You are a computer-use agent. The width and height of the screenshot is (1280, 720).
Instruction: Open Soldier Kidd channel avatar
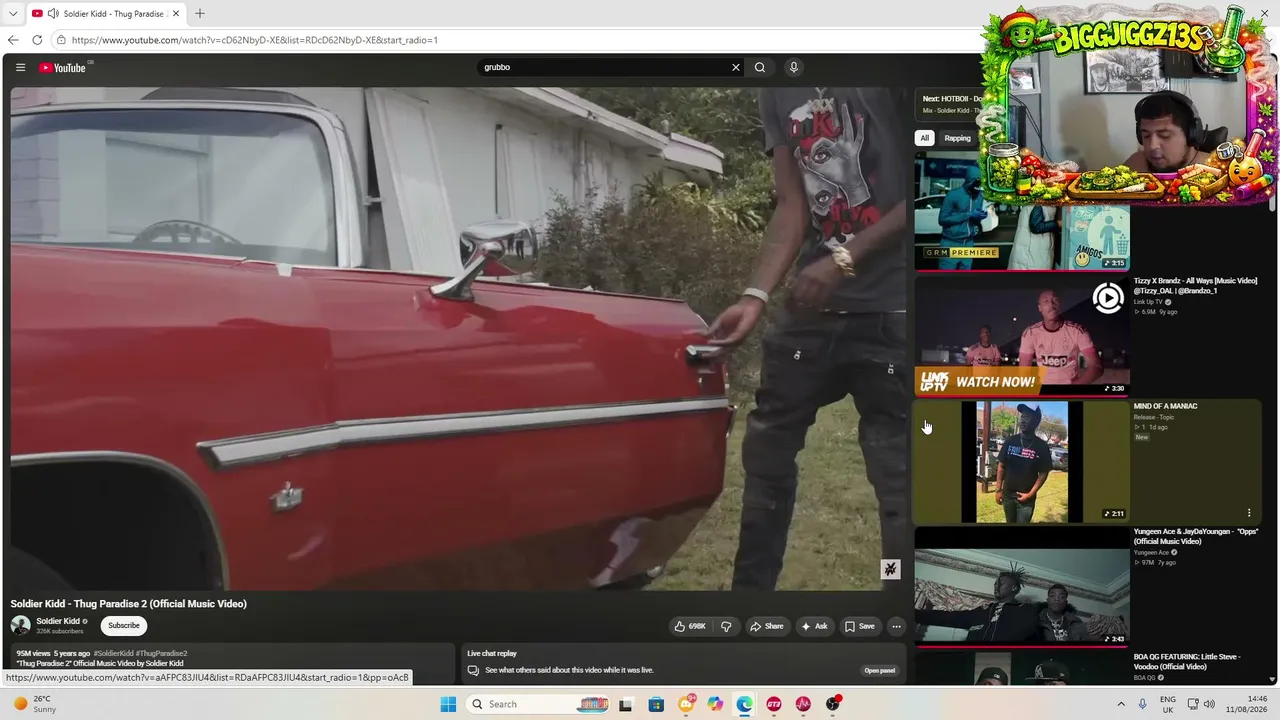click(20, 626)
